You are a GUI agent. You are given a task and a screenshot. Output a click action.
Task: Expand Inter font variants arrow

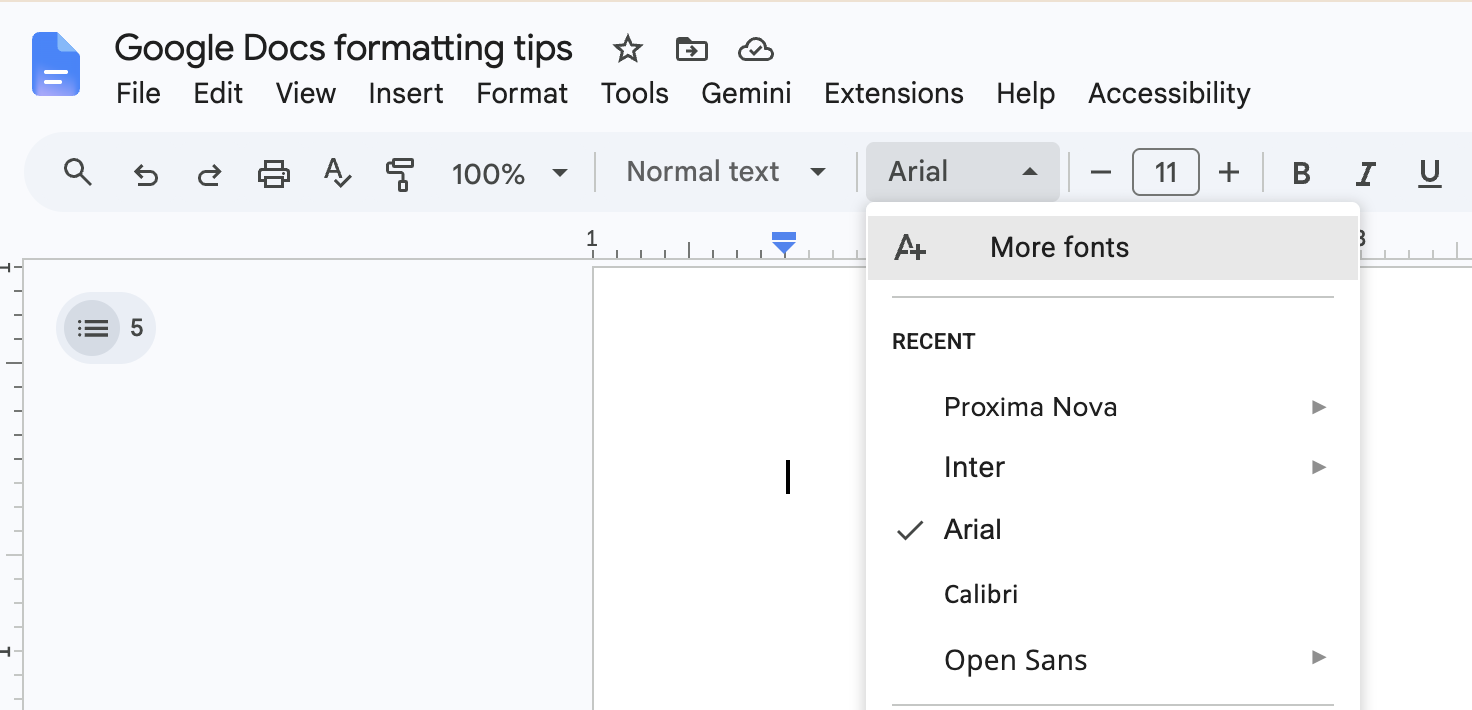[1319, 467]
